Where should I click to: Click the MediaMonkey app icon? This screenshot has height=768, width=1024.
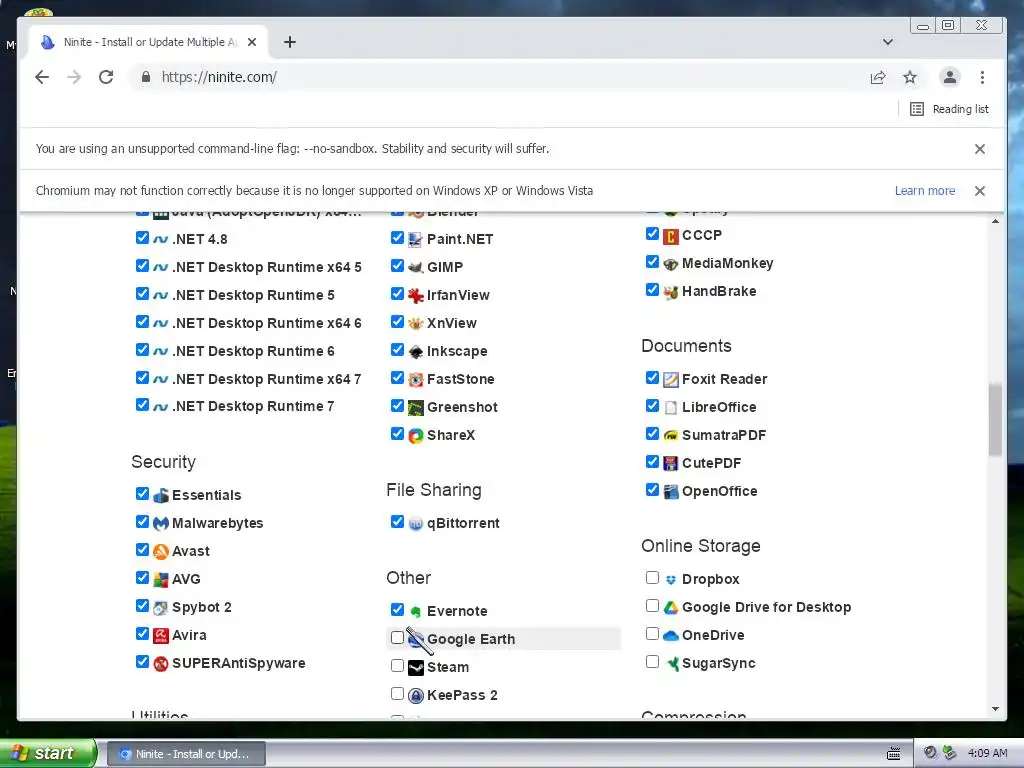coord(671,264)
